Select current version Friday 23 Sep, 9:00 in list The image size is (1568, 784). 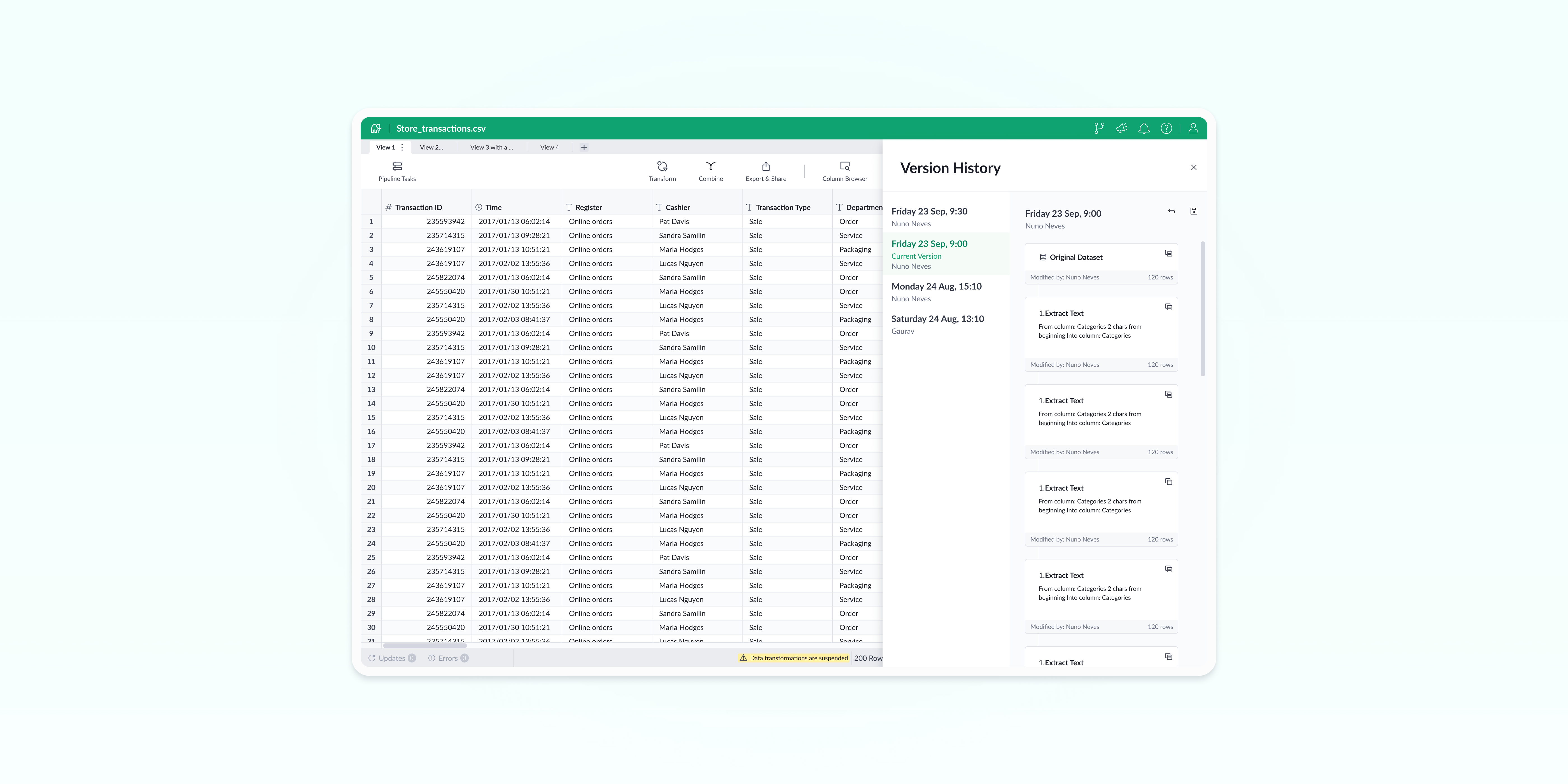pos(946,254)
